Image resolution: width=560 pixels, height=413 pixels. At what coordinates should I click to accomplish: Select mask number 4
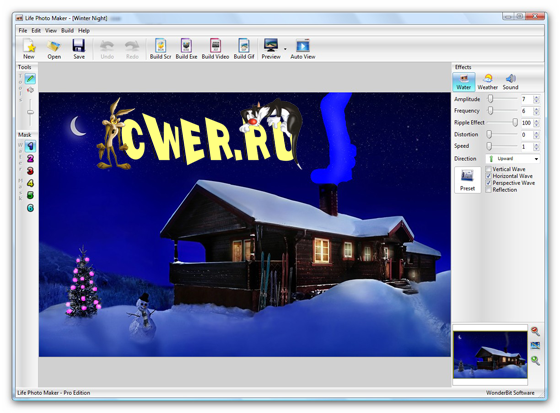click(x=30, y=183)
